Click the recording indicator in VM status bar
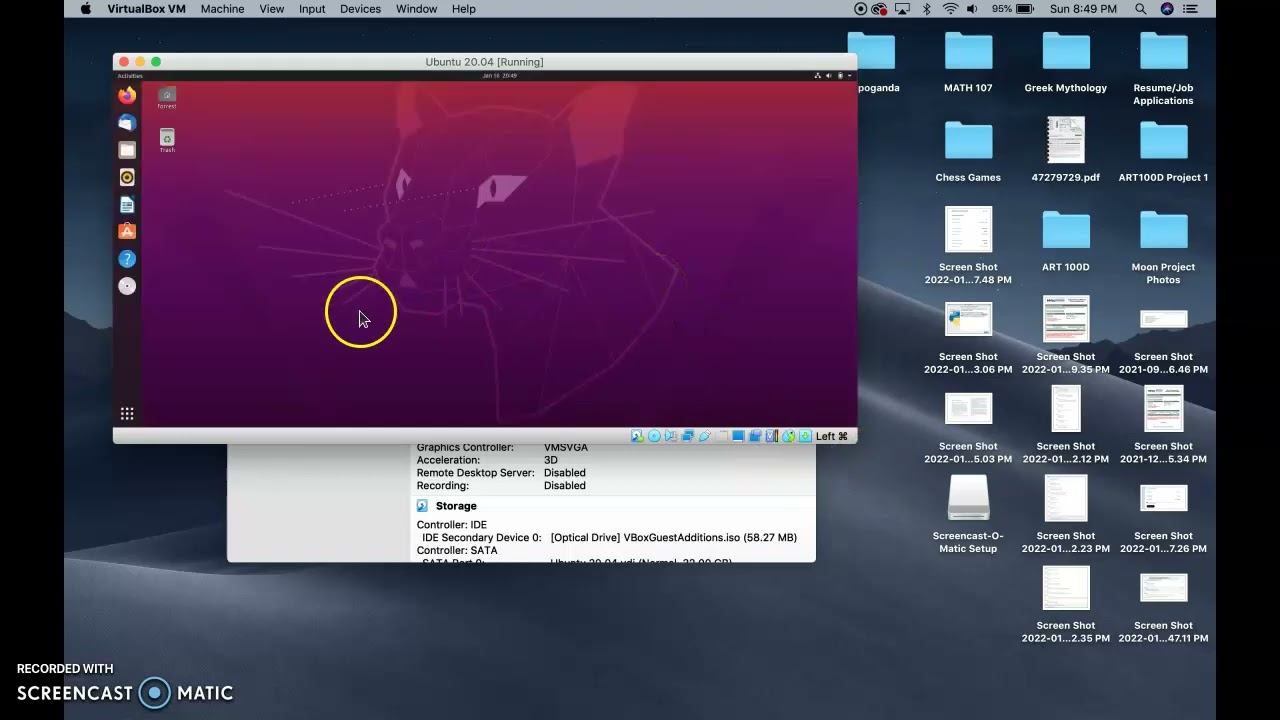The height and width of the screenshot is (720, 1280). point(755,436)
